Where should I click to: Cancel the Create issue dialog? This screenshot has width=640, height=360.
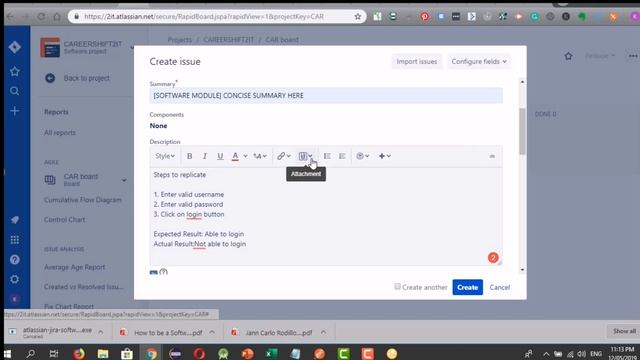[x=500, y=287]
